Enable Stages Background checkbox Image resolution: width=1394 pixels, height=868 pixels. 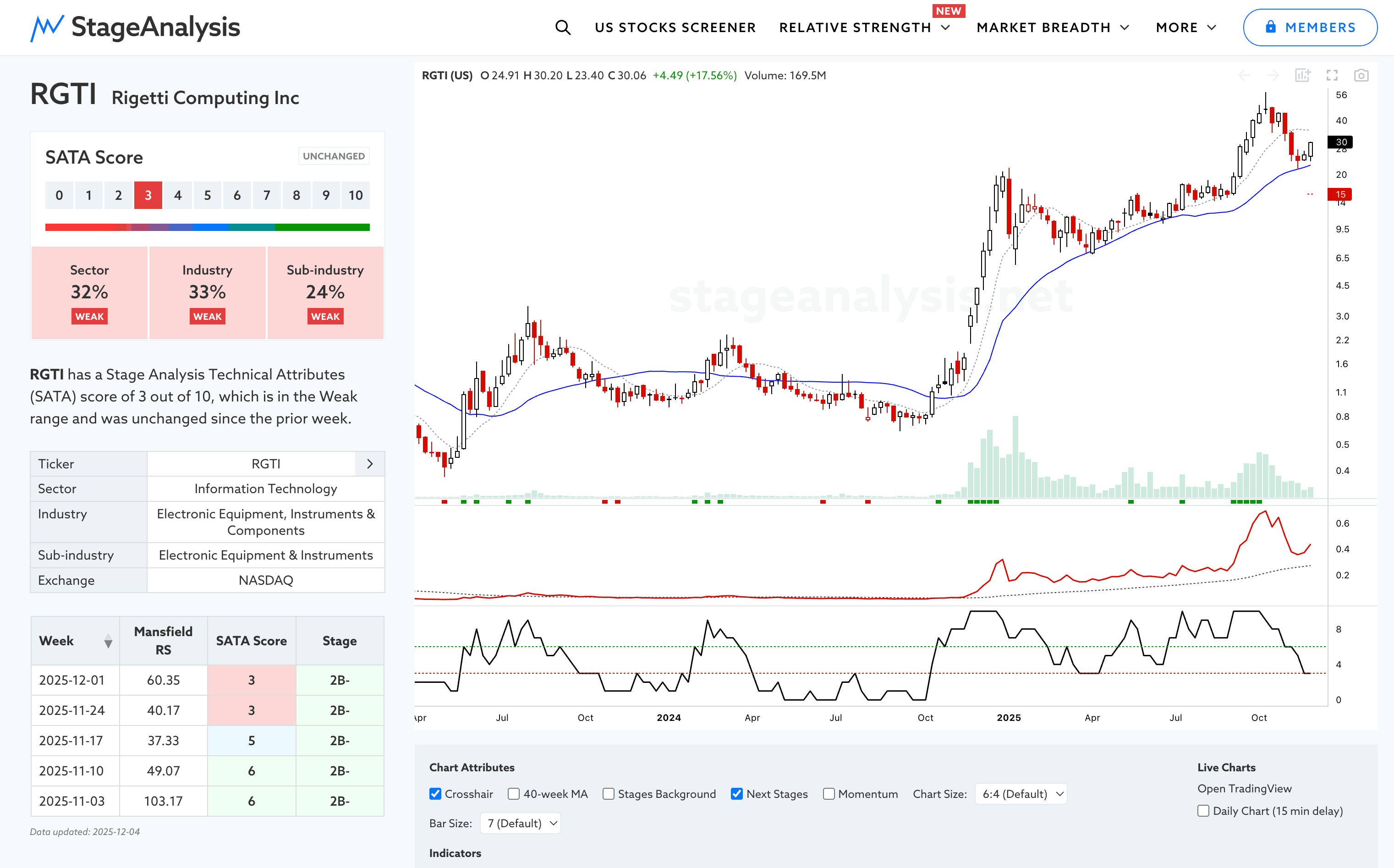(609, 793)
